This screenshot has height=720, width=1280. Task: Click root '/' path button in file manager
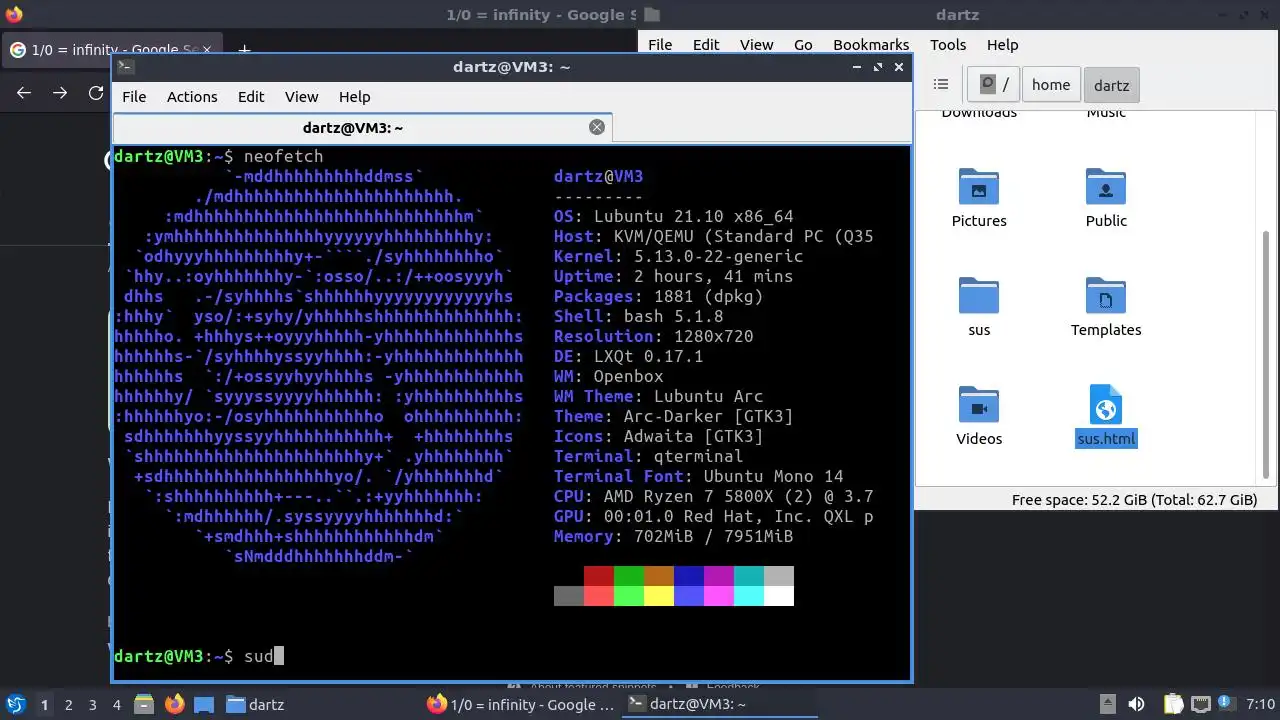pyautogui.click(x=993, y=85)
